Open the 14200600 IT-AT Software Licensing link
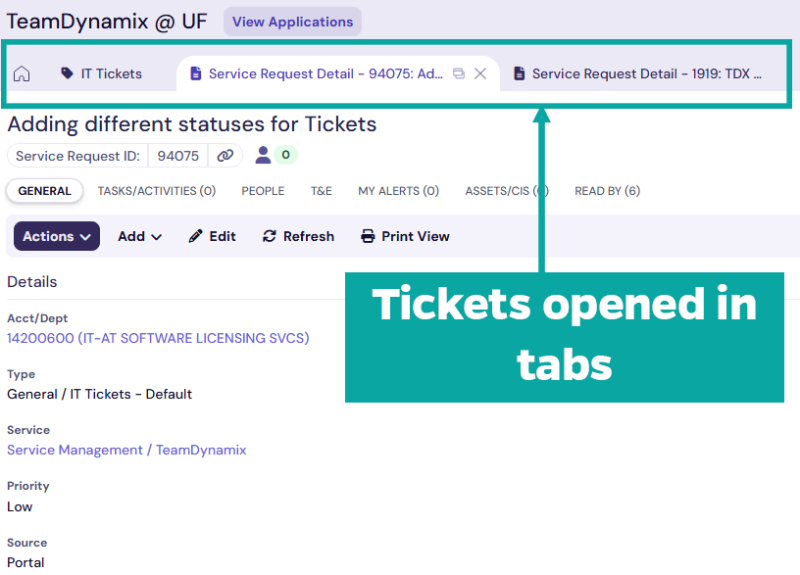 (158, 338)
